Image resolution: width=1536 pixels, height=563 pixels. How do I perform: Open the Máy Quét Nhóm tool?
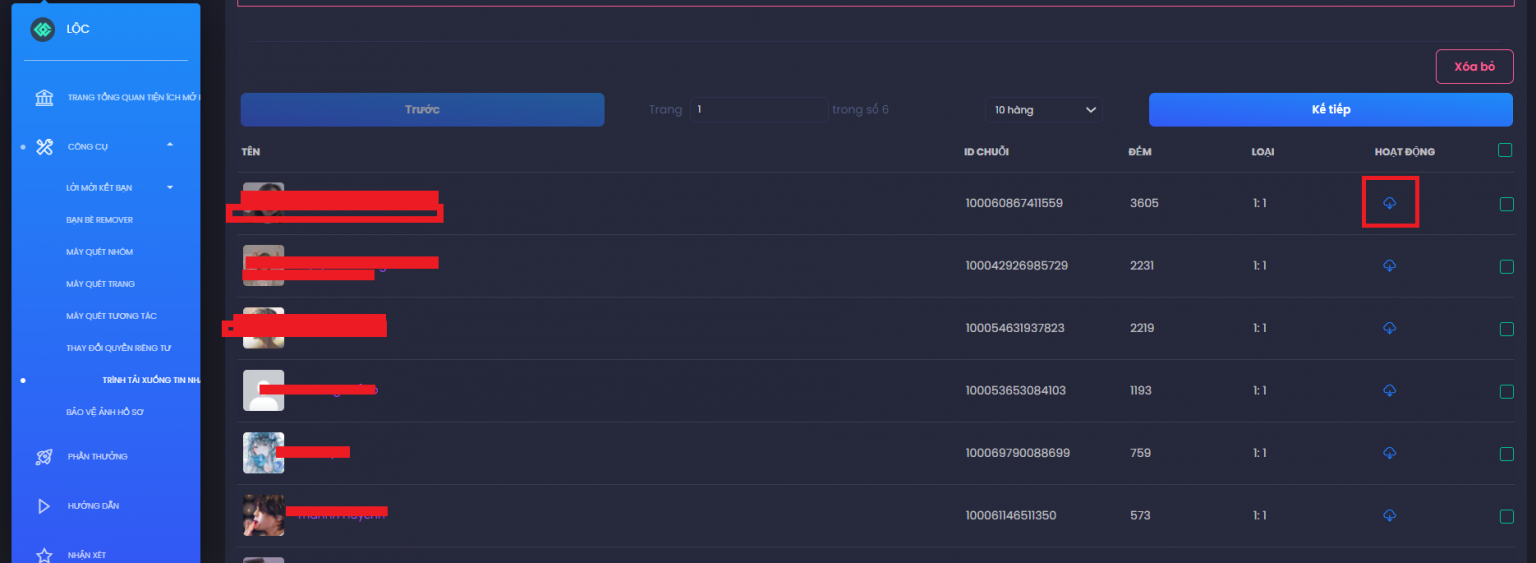tap(99, 252)
